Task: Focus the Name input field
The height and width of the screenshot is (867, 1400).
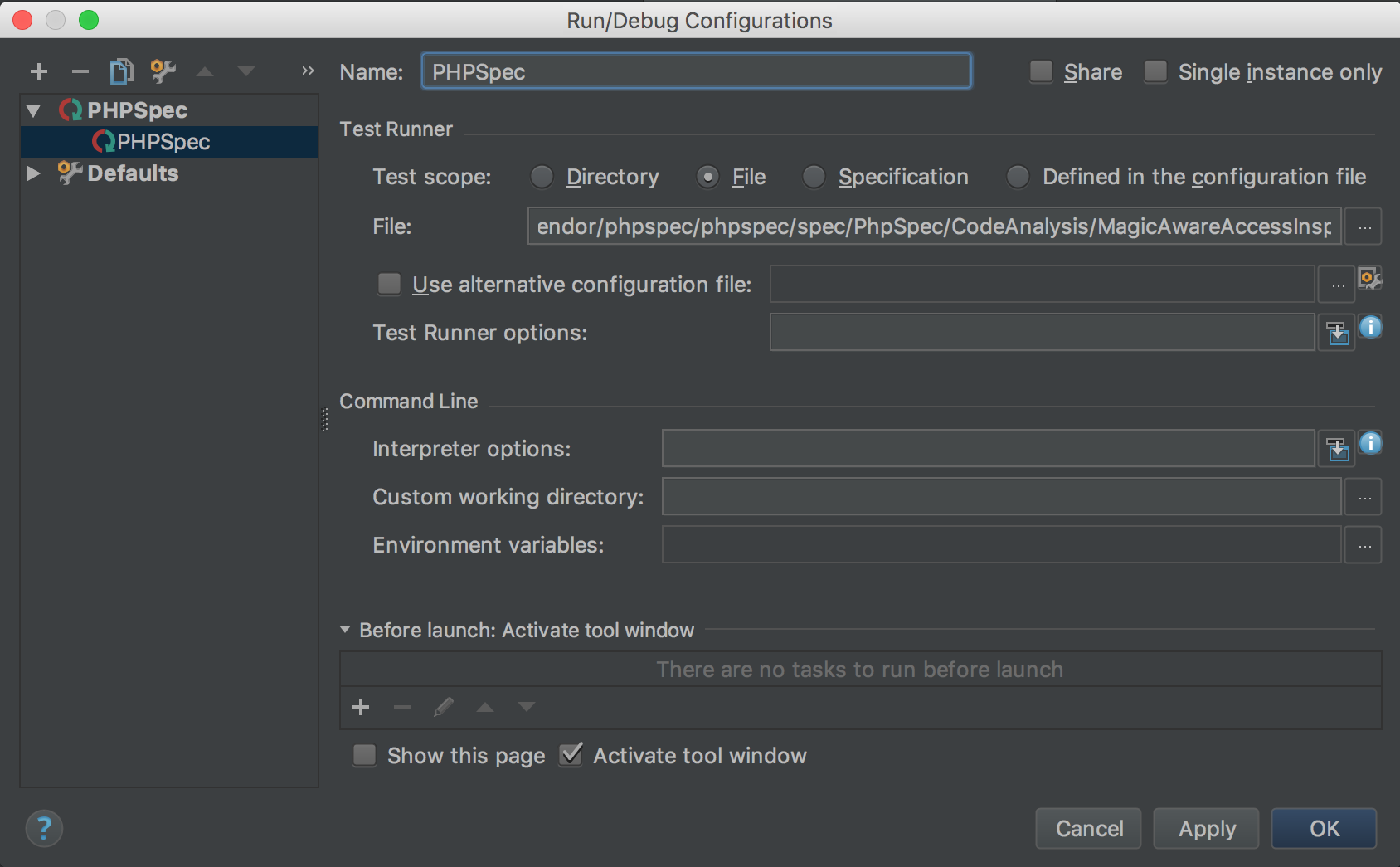Action: click(x=697, y=72)
